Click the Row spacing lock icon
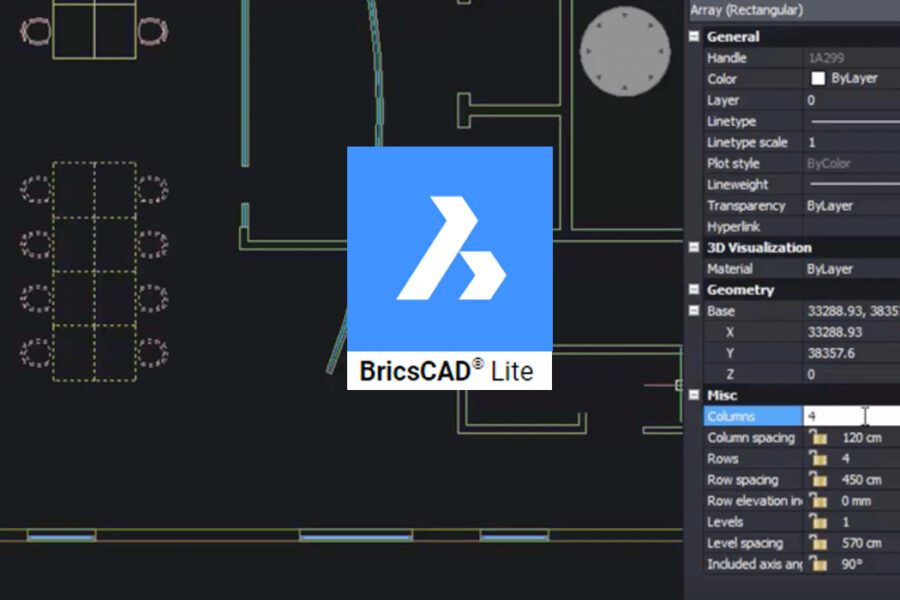Viewport: 900px width, 600px height. tap(818, 480)
